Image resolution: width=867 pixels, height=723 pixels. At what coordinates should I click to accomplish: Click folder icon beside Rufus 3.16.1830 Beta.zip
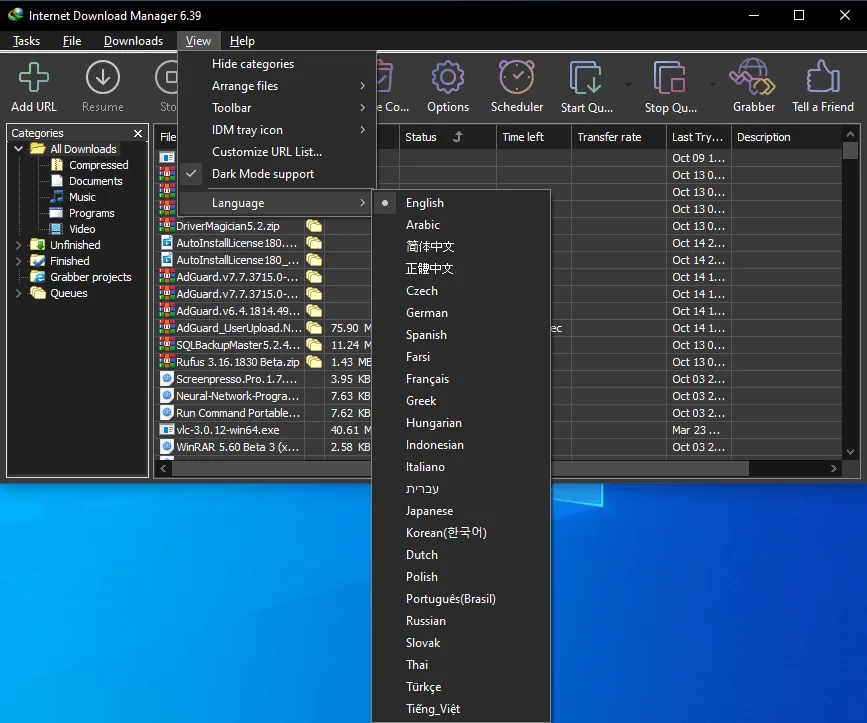coord(314,362)
